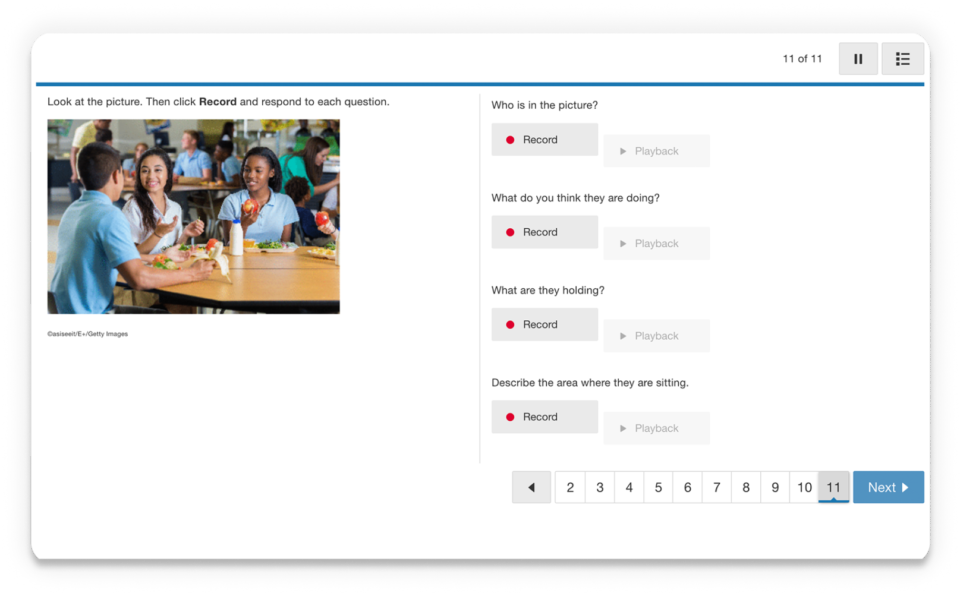960x593 pixels.
Task: Jump to question 4
Action: coord(629,487)
